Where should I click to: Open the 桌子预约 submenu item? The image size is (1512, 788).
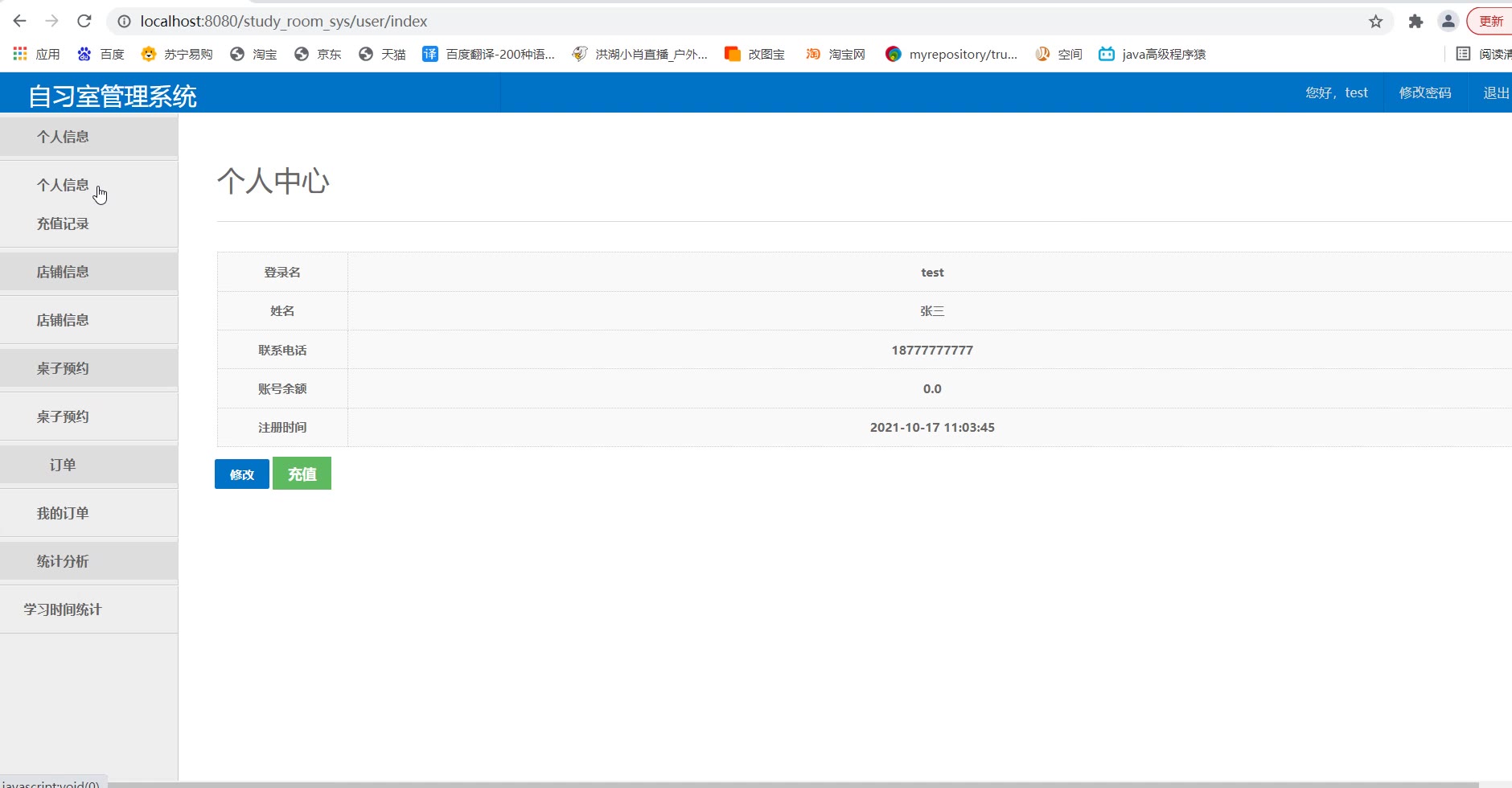[63, 417]
